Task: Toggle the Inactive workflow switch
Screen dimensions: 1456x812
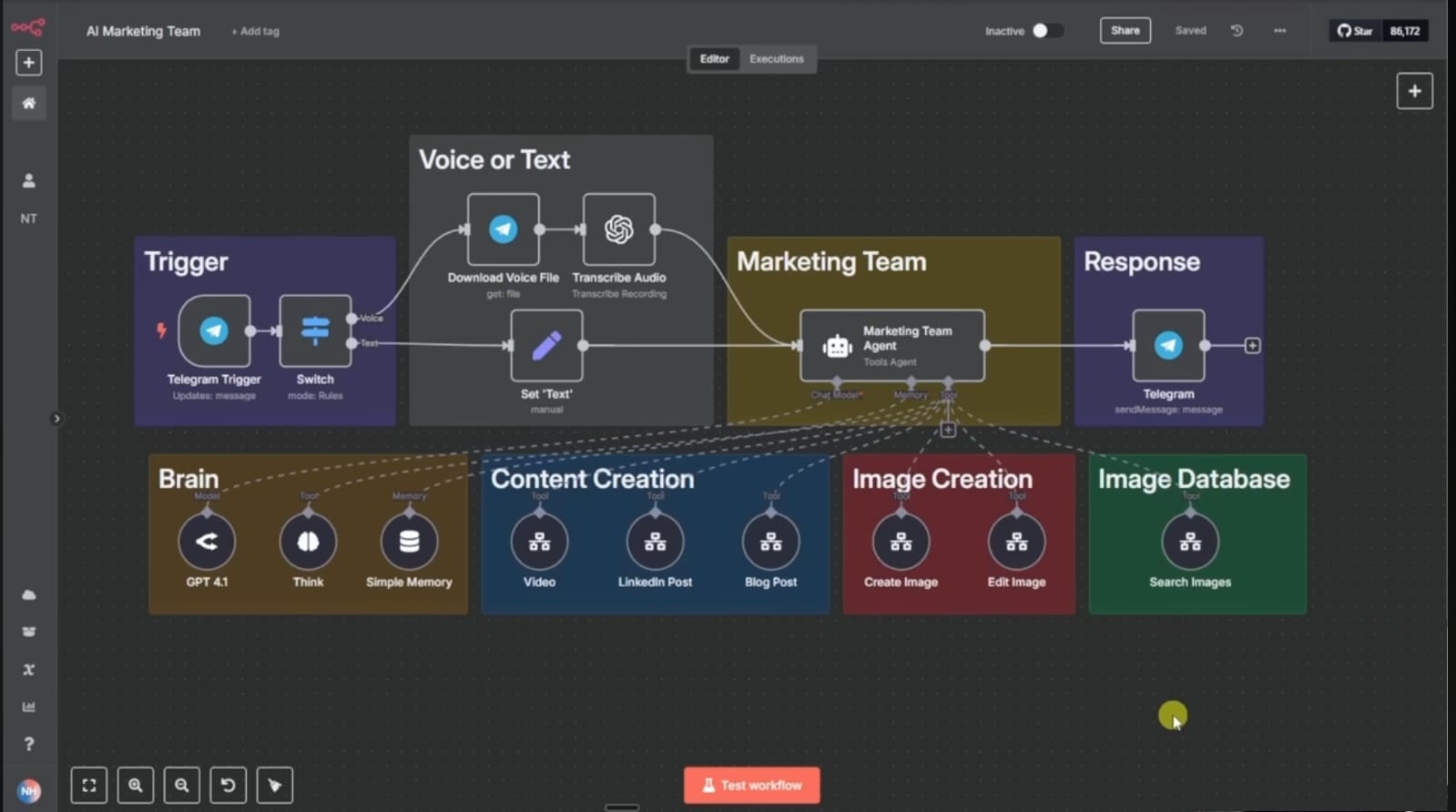Action: 1047,30
